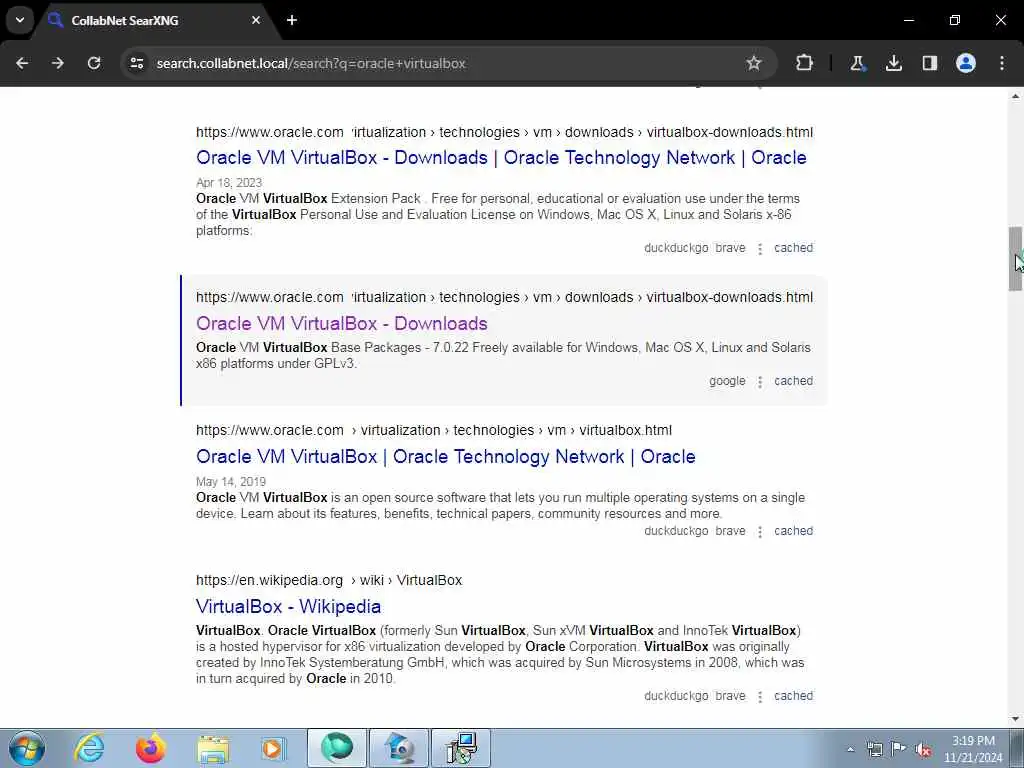Expand more options on first Downloads result
Viewport: 1024px width, 768px height.
[760, 249]
